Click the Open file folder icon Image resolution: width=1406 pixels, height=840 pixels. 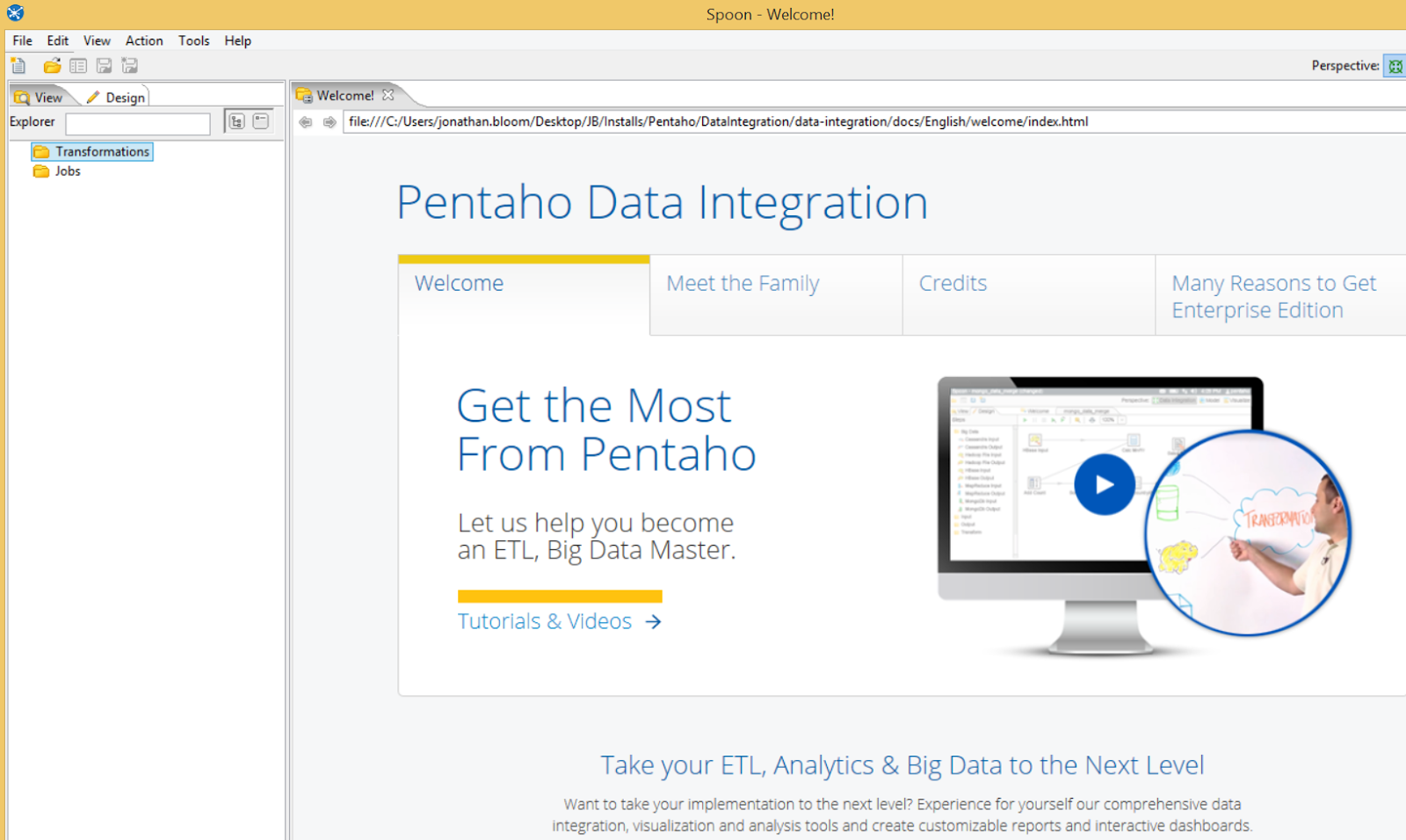[x=52, y=66]
